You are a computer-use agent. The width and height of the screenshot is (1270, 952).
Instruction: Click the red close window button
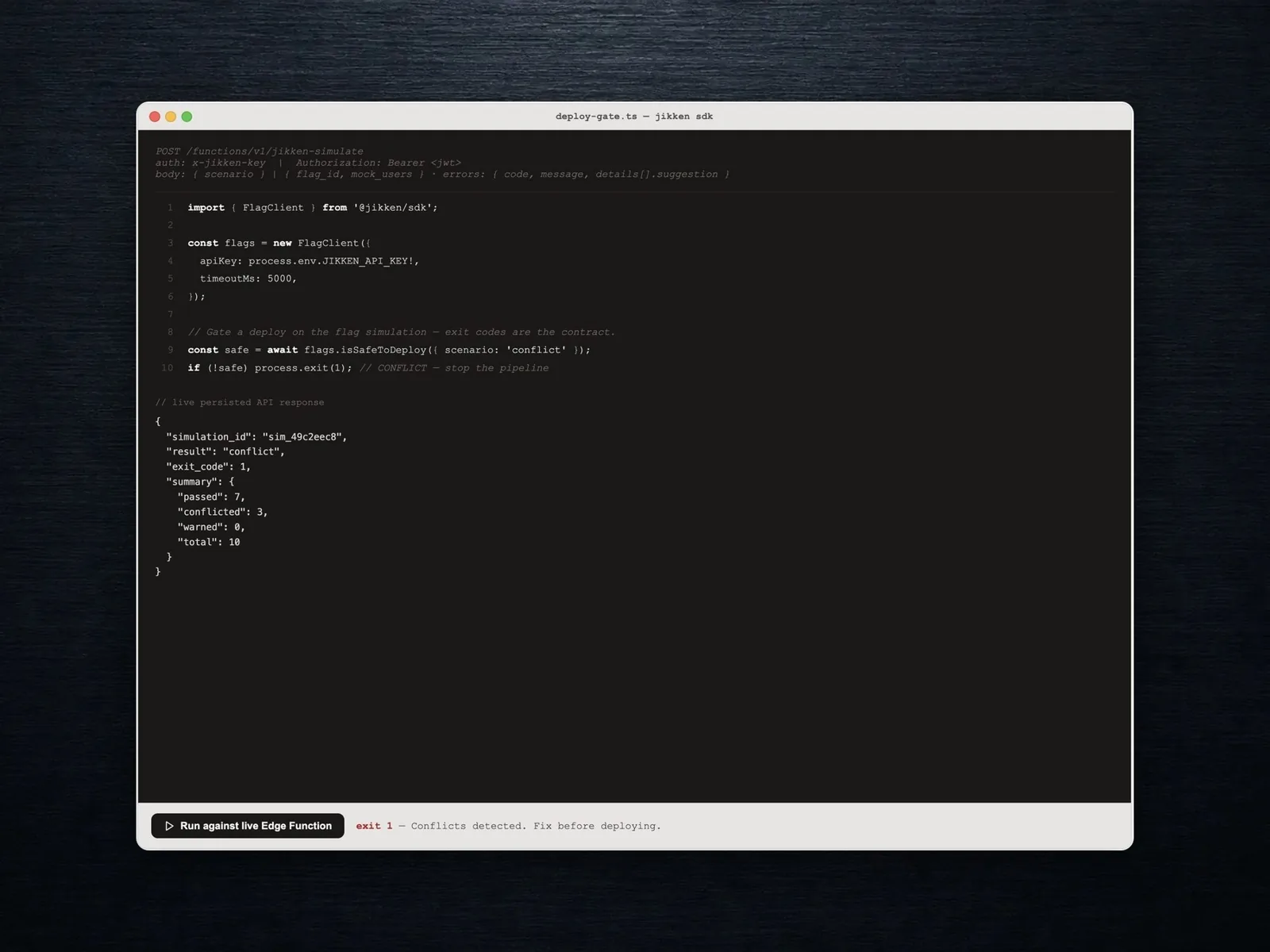[x=155, y=117]
